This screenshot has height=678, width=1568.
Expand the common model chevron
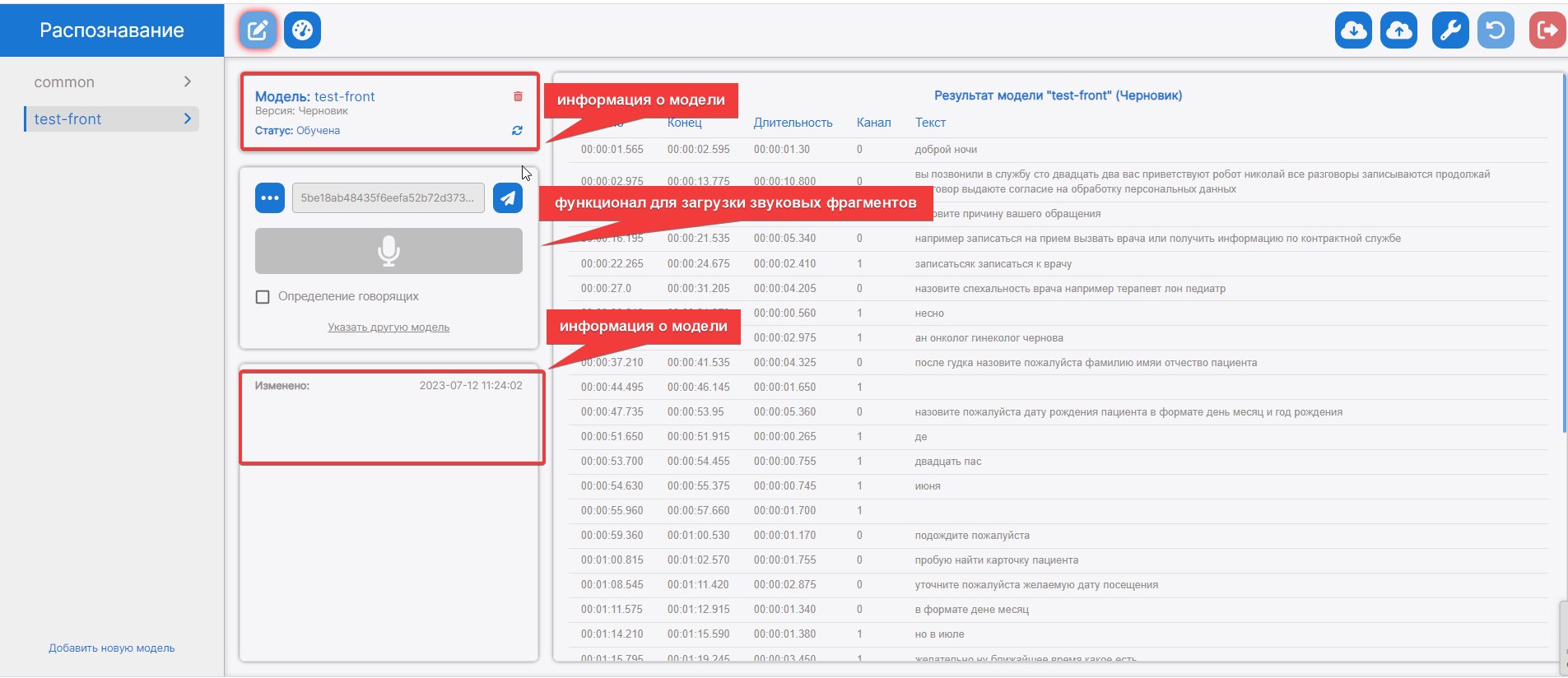pyautogui.click(x=188, y=81)
